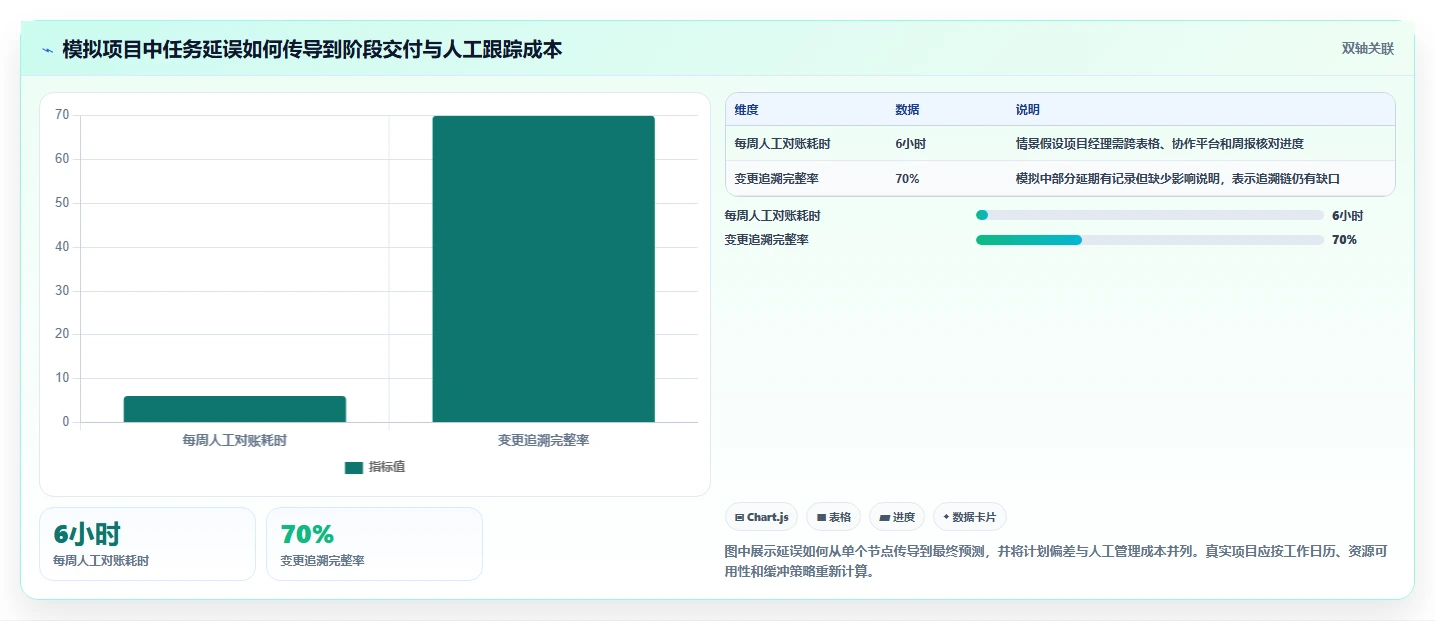Image resolution: width=1435 pixels, height=621 pixels.
Task: Click the 6小时 value beside progress bar
Action: pyautogui.click(x=1347, y=215)
